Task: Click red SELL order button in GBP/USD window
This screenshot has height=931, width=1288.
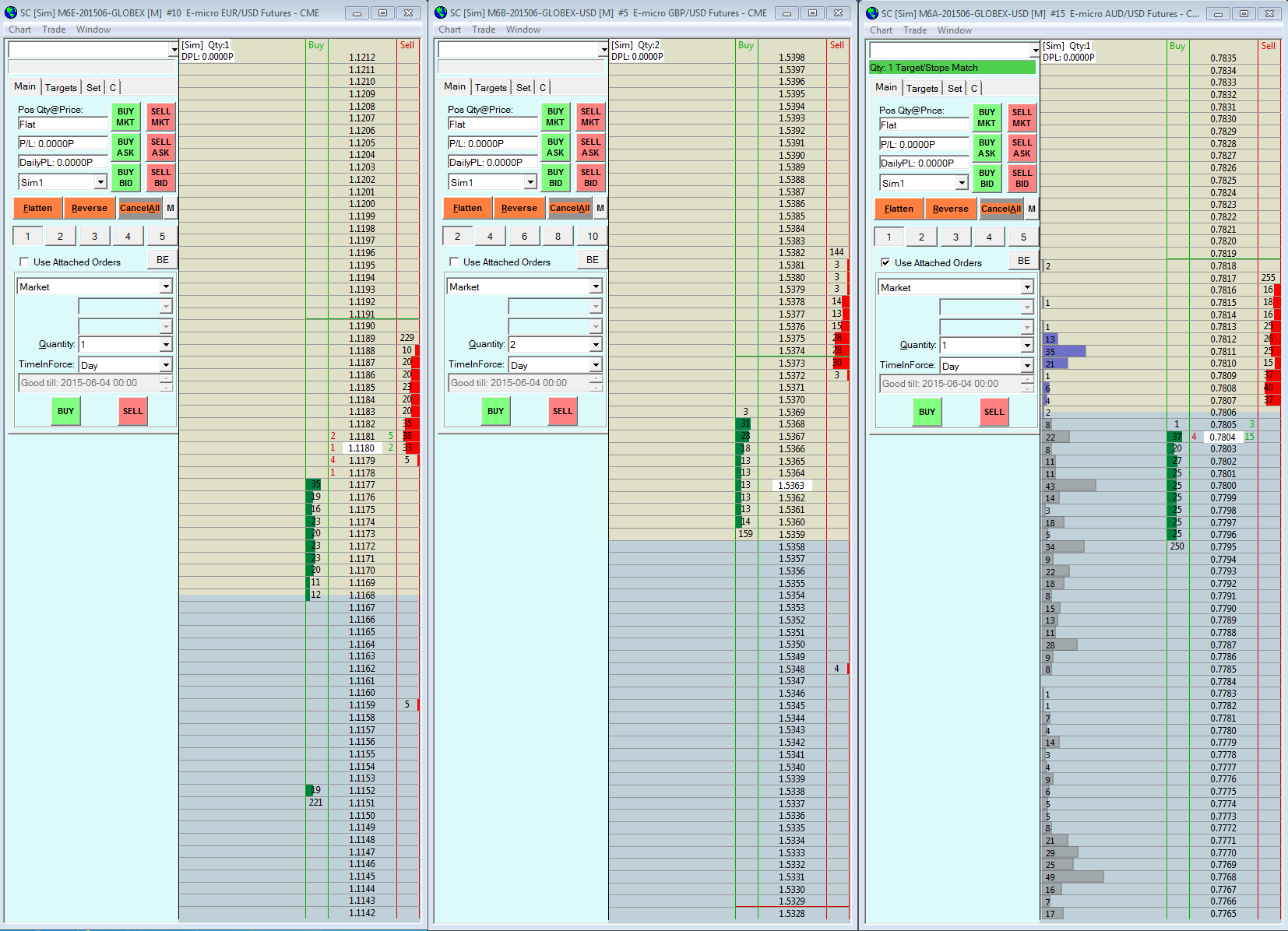Action: click(x=562, y=411)
